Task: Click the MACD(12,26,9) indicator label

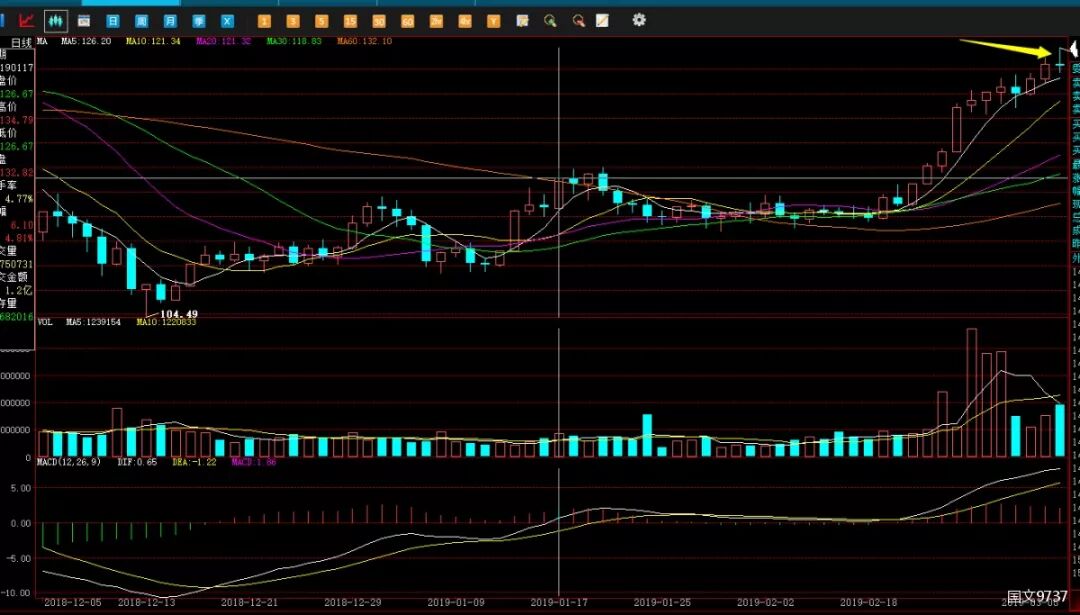Action: pos(69,462)
